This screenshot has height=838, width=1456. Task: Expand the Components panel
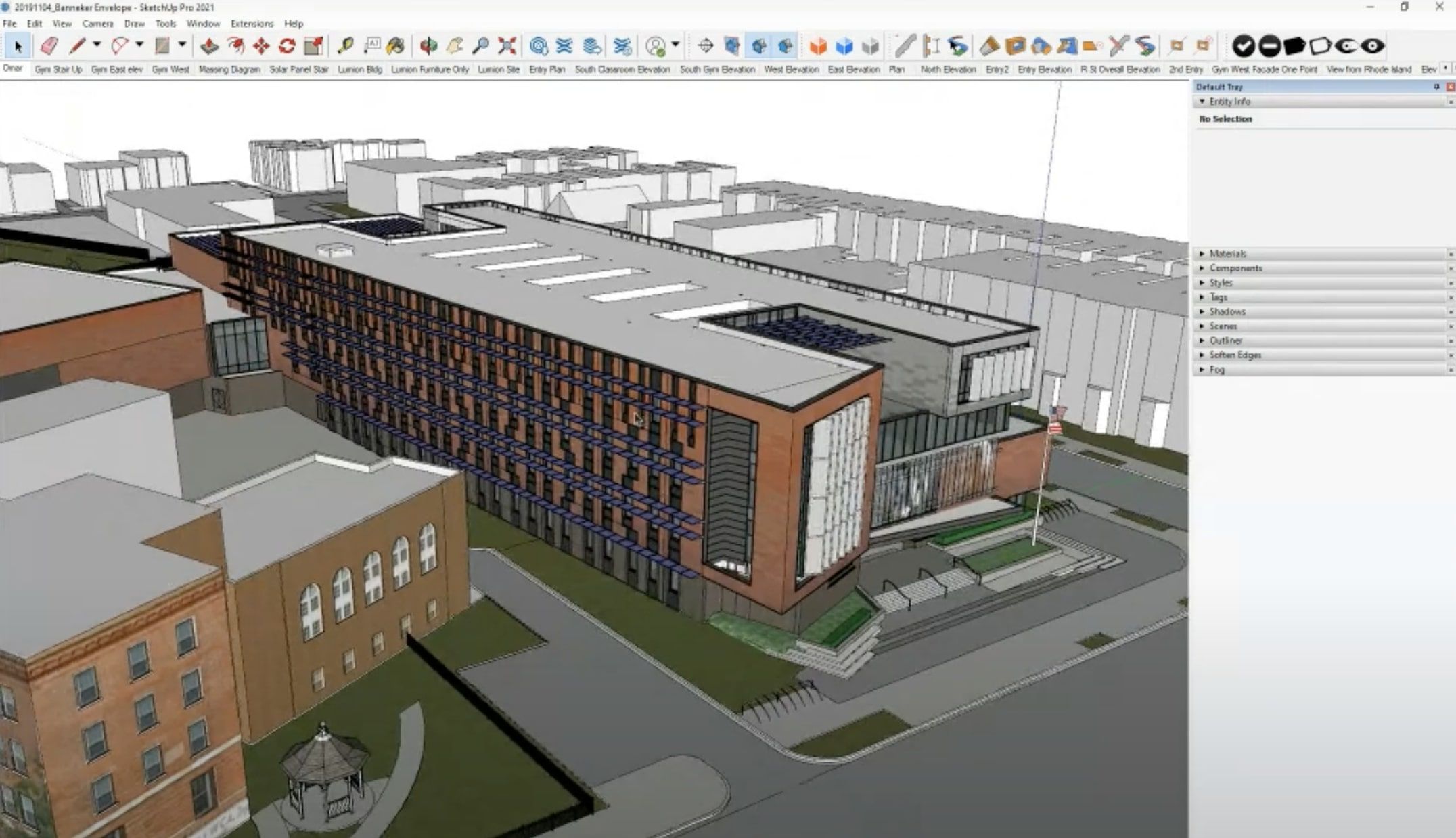(1202, 268)
